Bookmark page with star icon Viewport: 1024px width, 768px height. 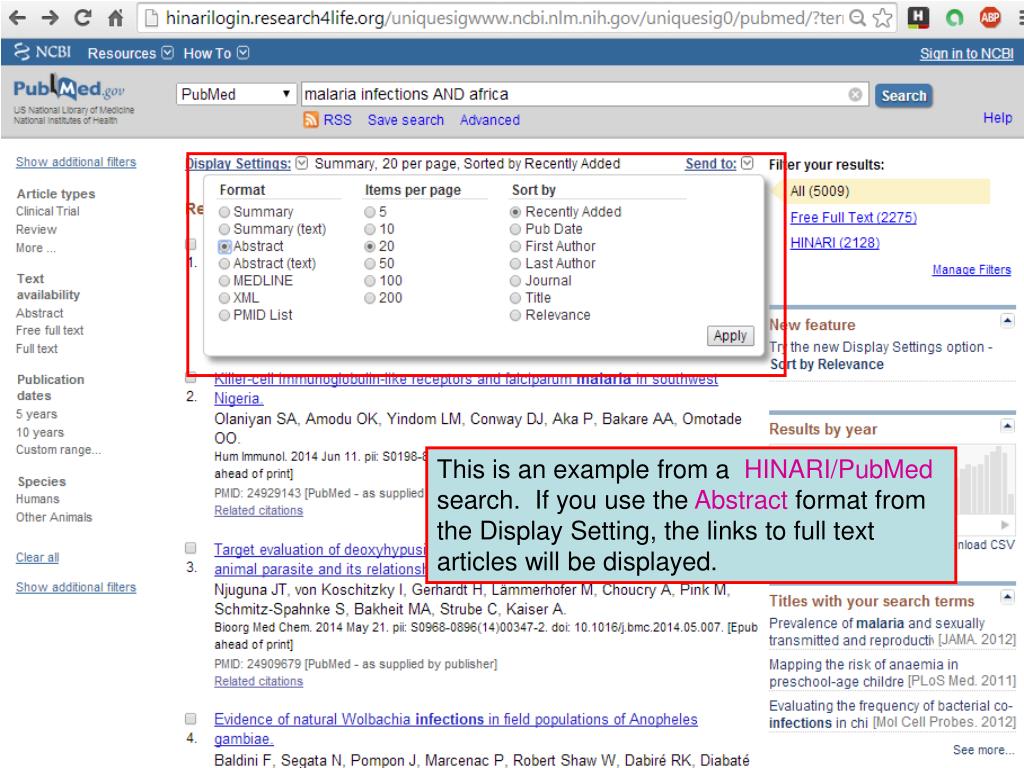coord(883,18)
